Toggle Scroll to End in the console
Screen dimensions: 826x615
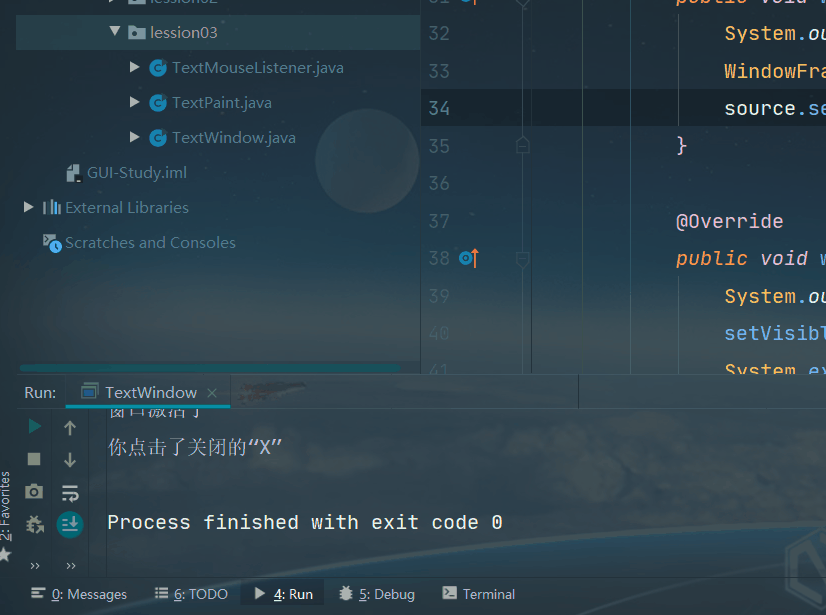pyautogui.click(x=70, y=524)
